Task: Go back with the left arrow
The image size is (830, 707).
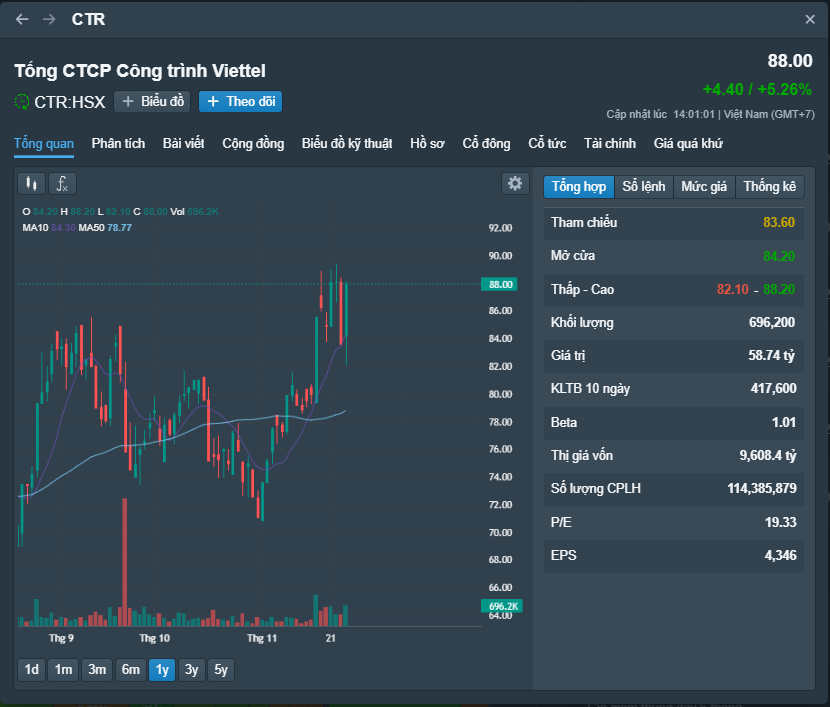Action: (22, 20)
